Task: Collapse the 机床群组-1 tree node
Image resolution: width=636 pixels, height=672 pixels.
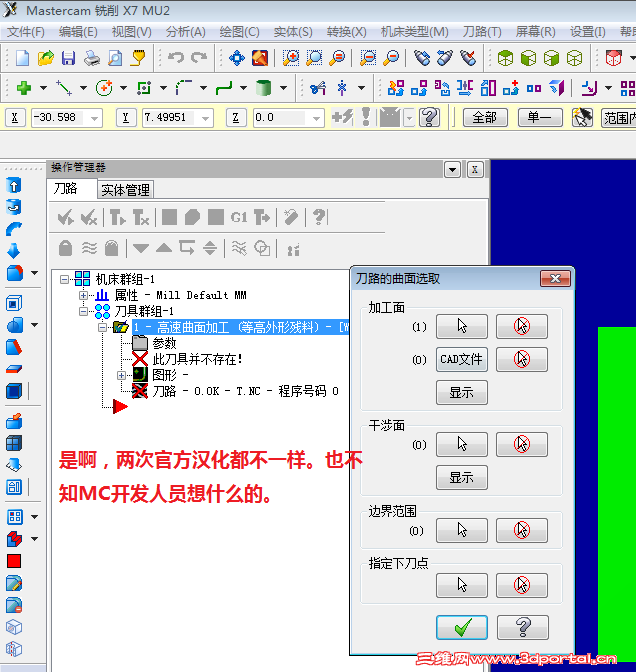Action: 64,279
